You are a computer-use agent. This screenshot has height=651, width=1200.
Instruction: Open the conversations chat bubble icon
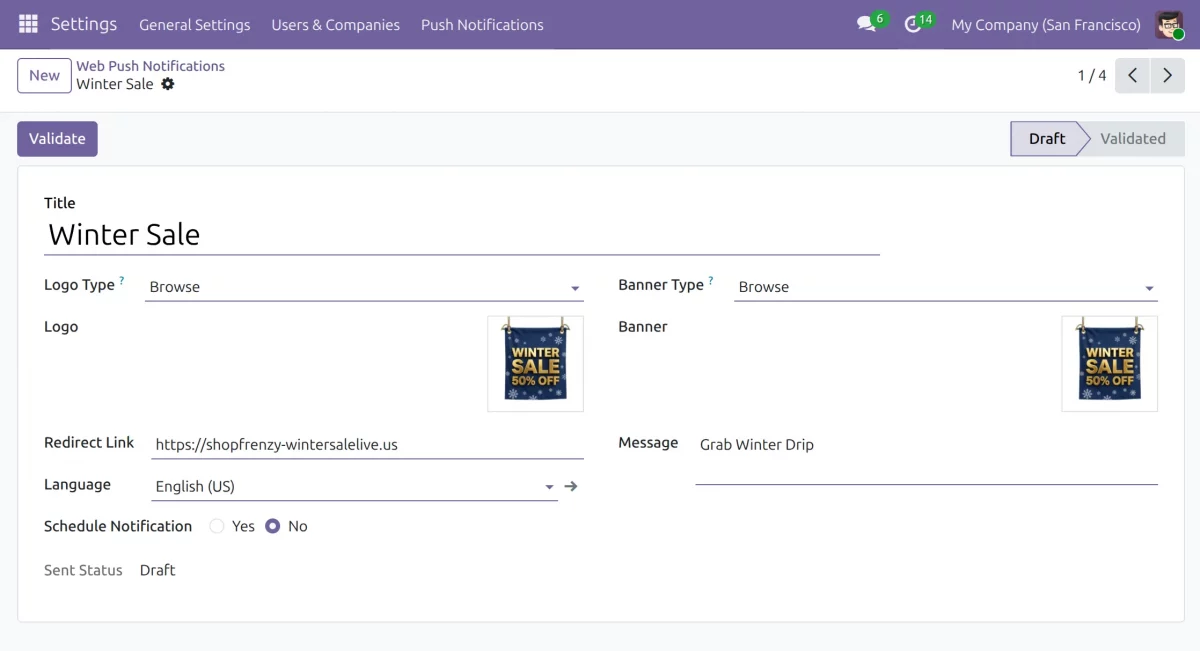click(x=866, y=24)
